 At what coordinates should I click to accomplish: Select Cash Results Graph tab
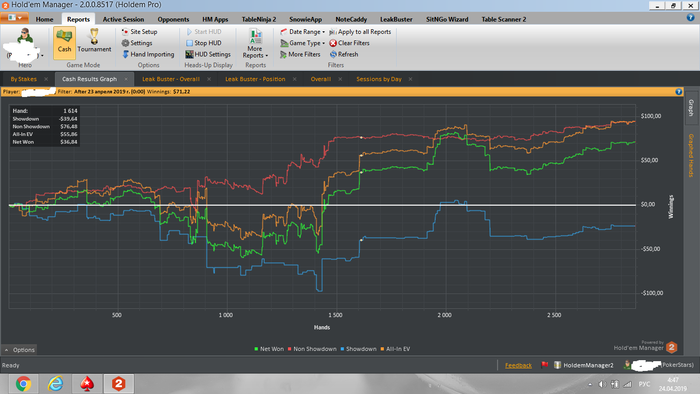89,79
